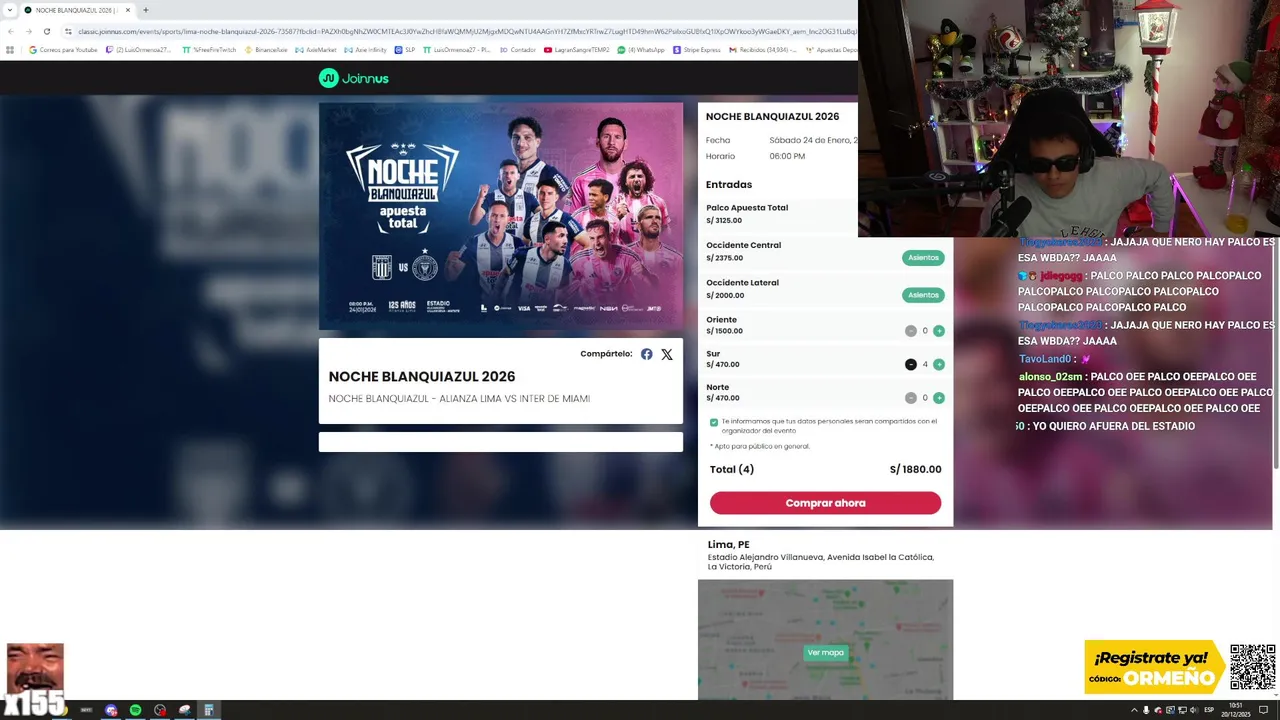
Task: Click chat overlay scrollbar
Action: 1276,352
